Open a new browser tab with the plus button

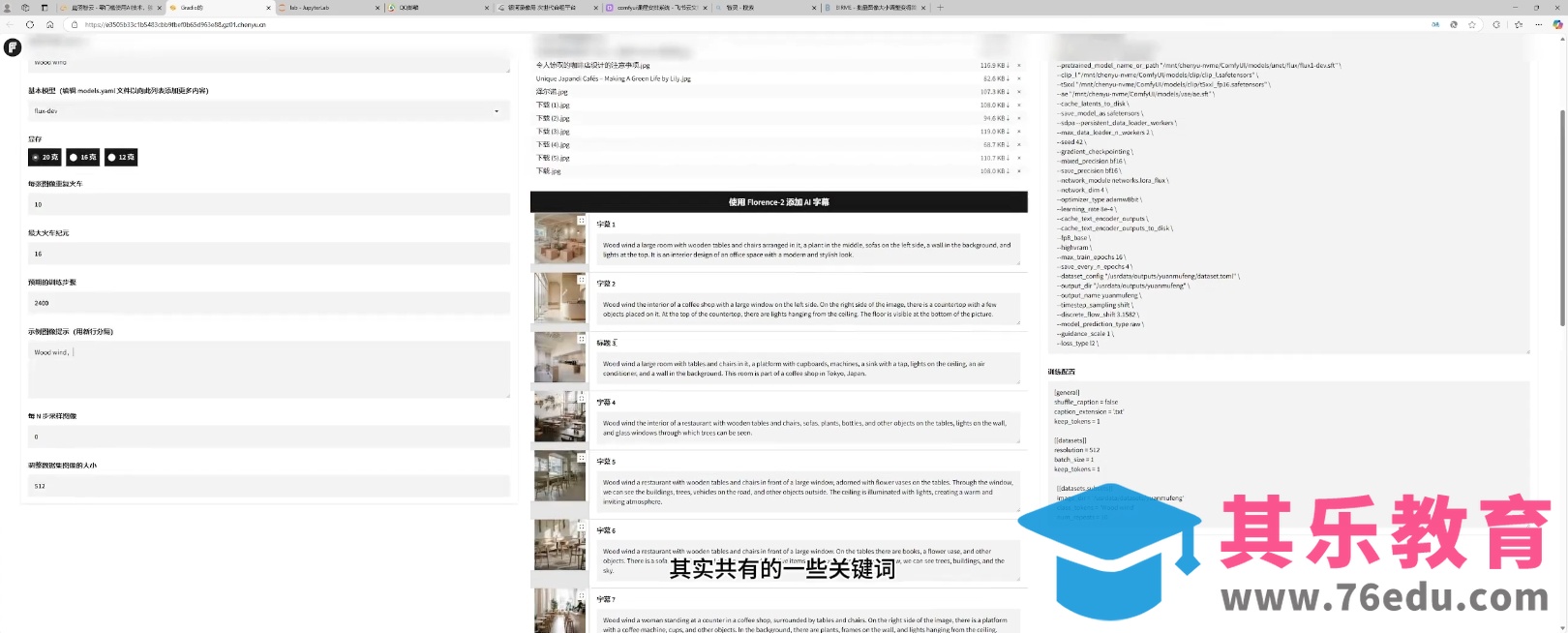point(940,8)
